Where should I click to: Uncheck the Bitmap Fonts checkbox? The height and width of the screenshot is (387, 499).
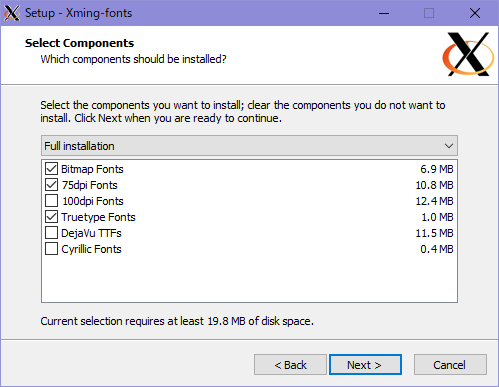tap(51, 169)
